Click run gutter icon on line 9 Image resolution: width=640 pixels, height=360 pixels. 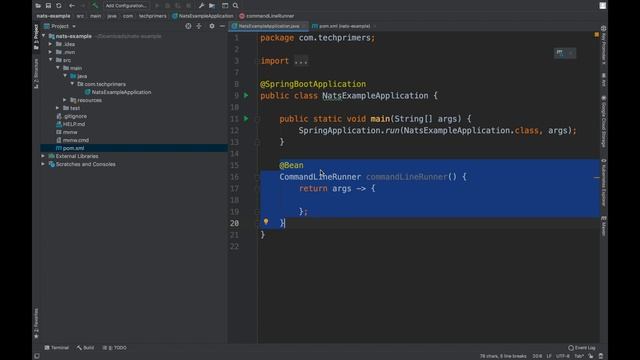click(x=246, y=96)
